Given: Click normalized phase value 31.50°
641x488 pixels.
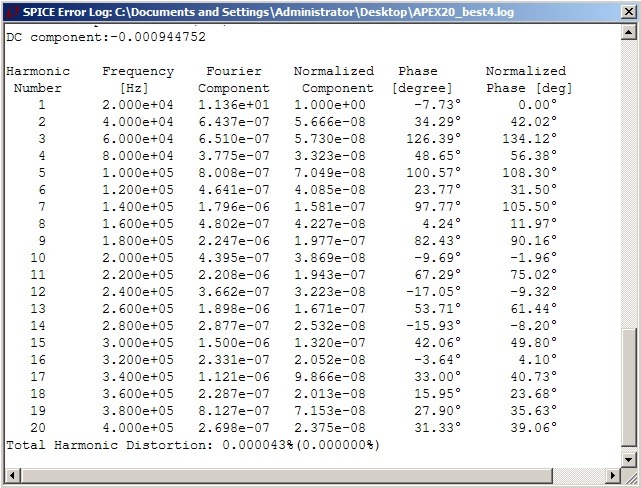Looking at the screenshot, I should (533, 190).
